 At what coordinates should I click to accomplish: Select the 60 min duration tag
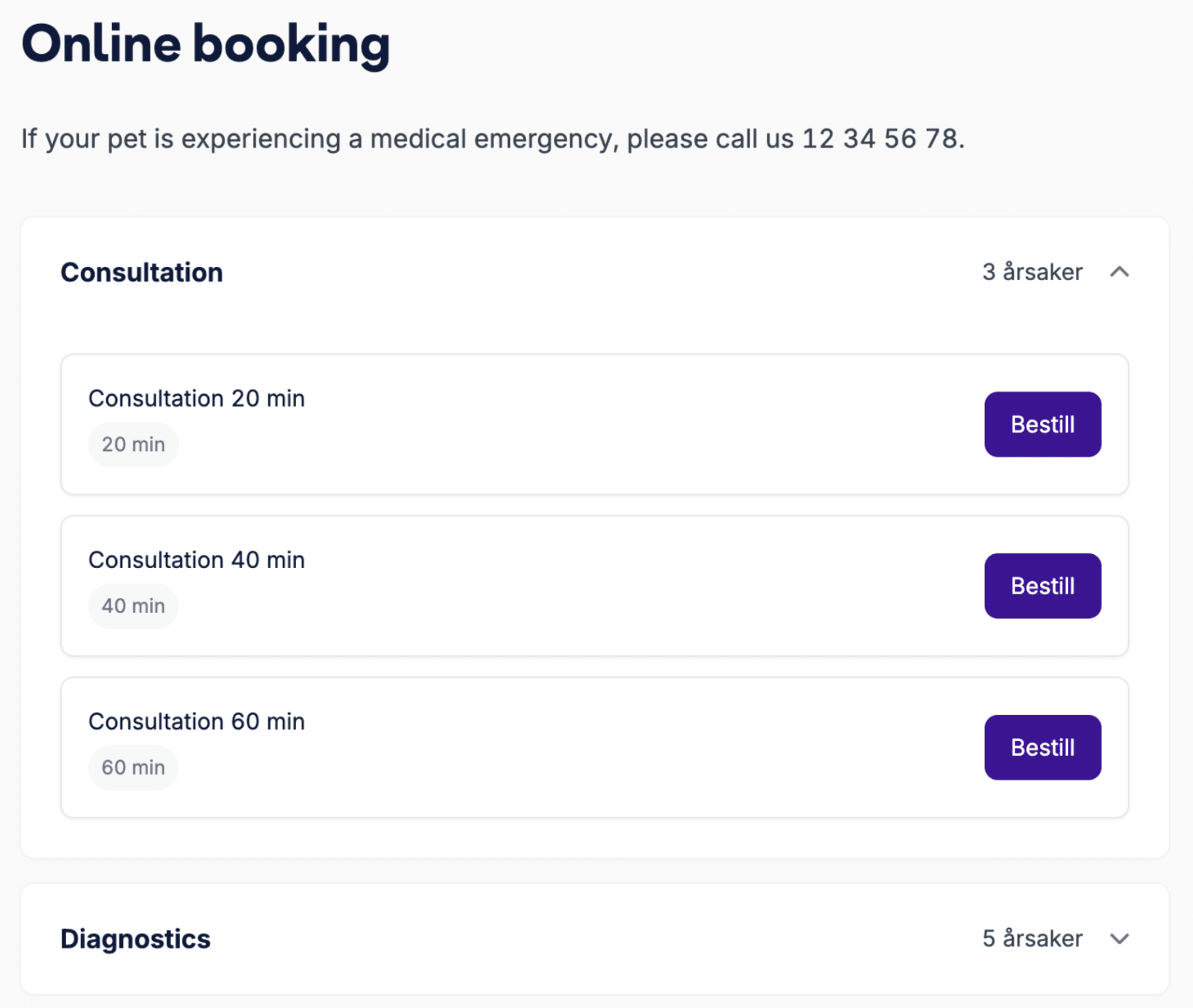pos(133,767)
